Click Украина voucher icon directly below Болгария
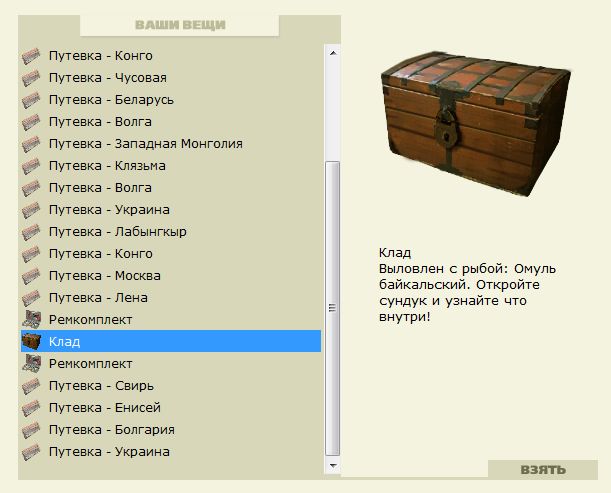611x493 pixels. (31, 452)
